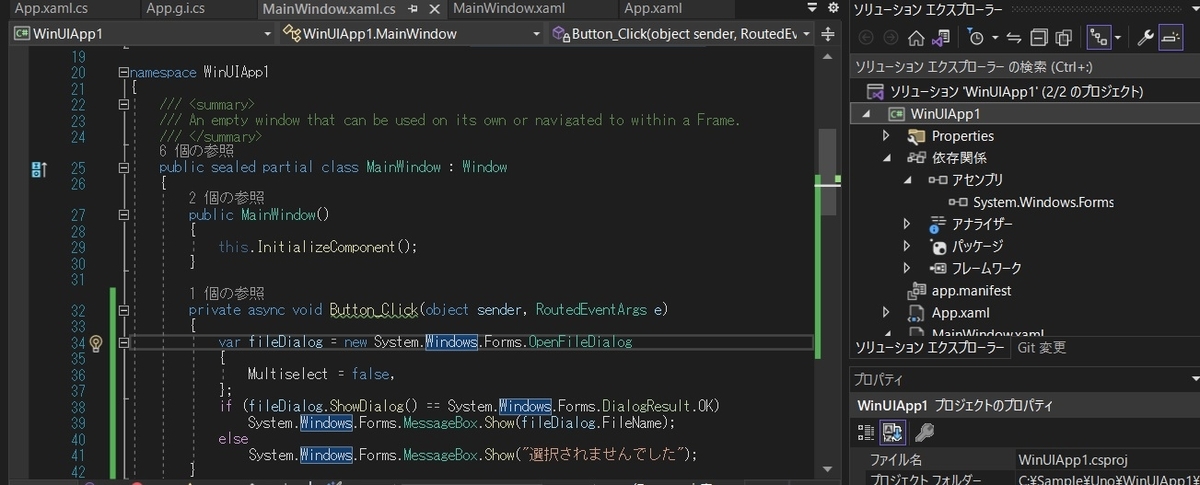Collapse the アセンブリ node
Screen dimensions: 1200x485
click(x=907, y=180)
